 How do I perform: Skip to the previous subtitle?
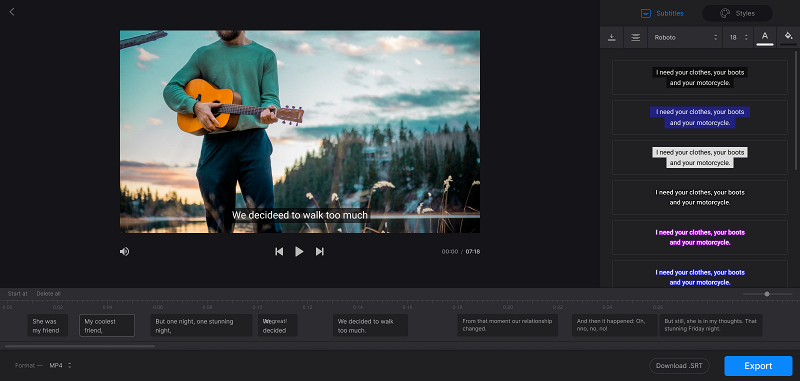point(279,251)
